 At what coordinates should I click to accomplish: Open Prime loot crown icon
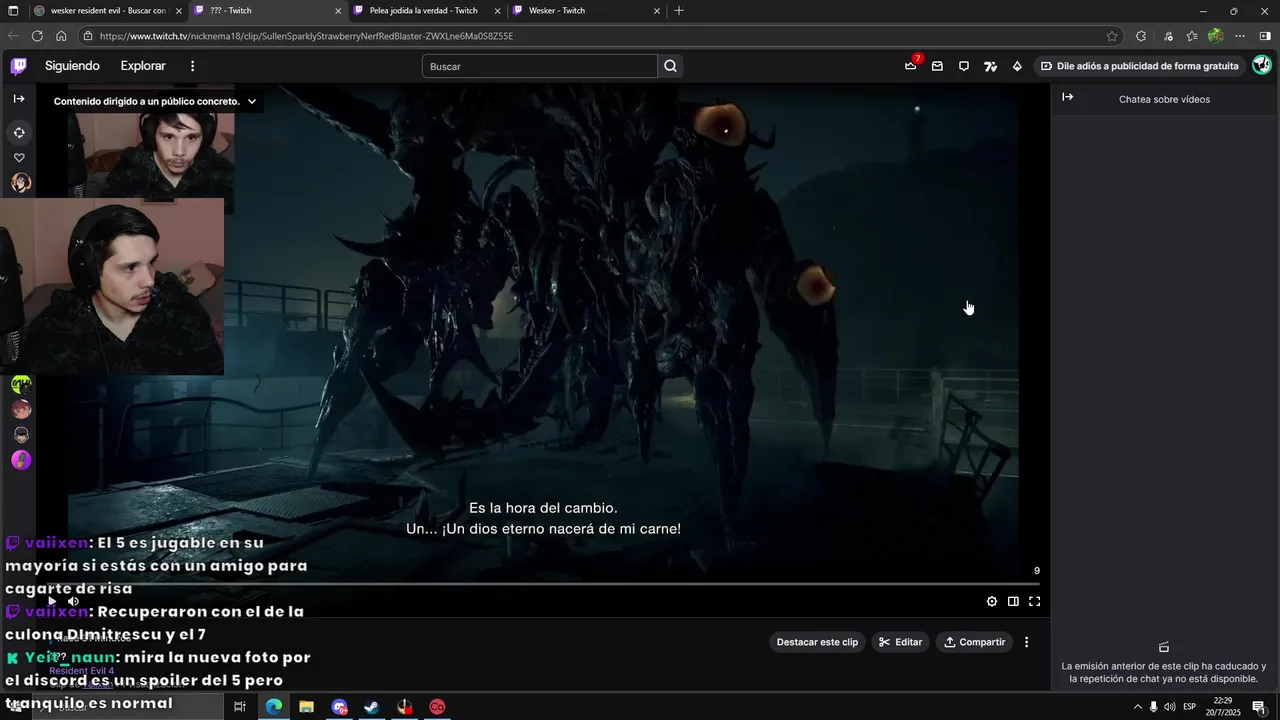910,66
